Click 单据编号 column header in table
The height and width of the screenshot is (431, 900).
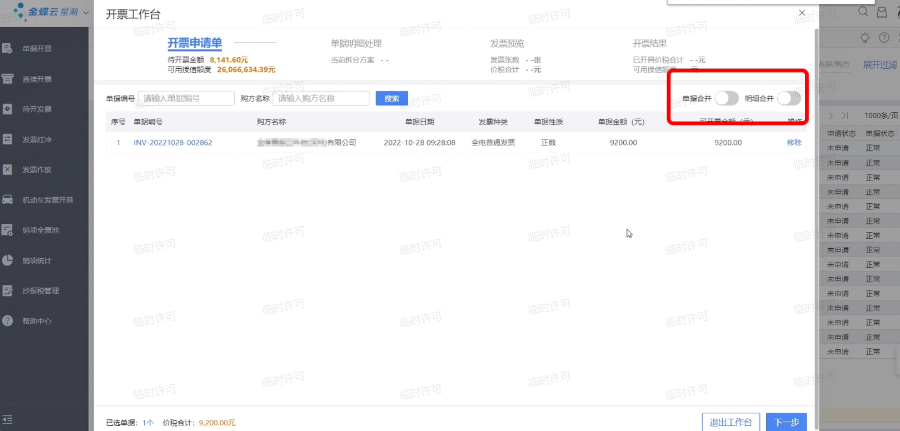[148, 122]
